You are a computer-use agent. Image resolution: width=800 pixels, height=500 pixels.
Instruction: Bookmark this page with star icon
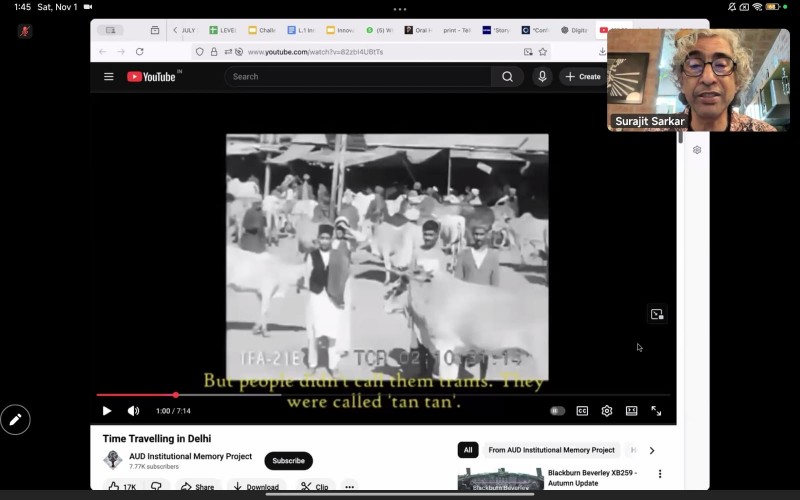(543, 52)
